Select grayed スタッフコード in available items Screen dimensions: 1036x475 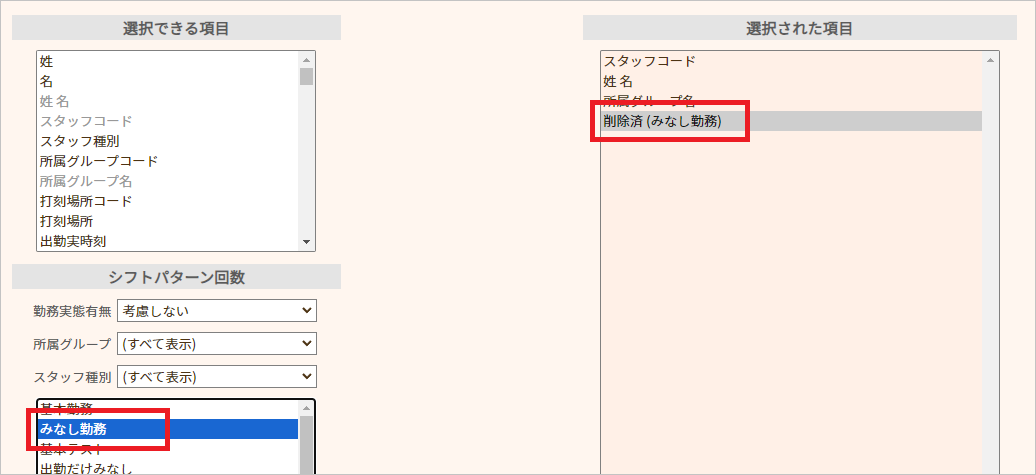click(x=85, y=121)
